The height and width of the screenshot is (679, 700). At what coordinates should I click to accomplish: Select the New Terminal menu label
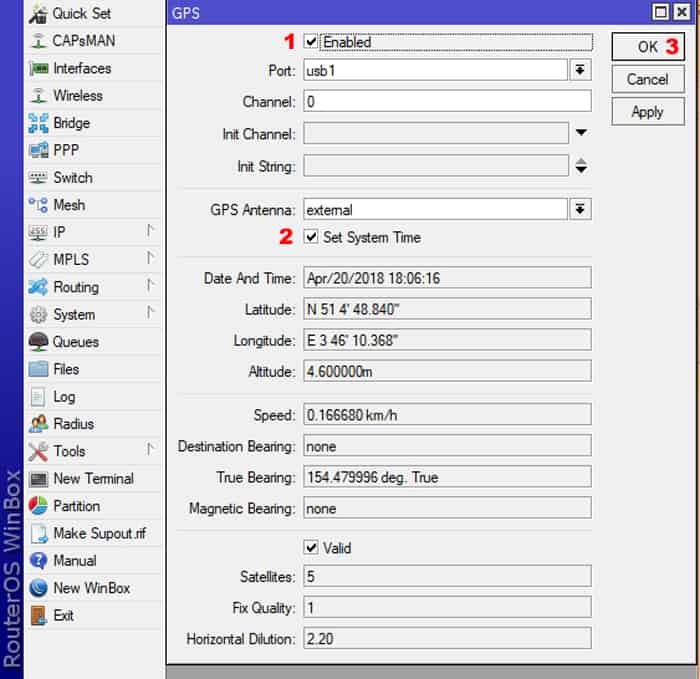coord(93,479)
